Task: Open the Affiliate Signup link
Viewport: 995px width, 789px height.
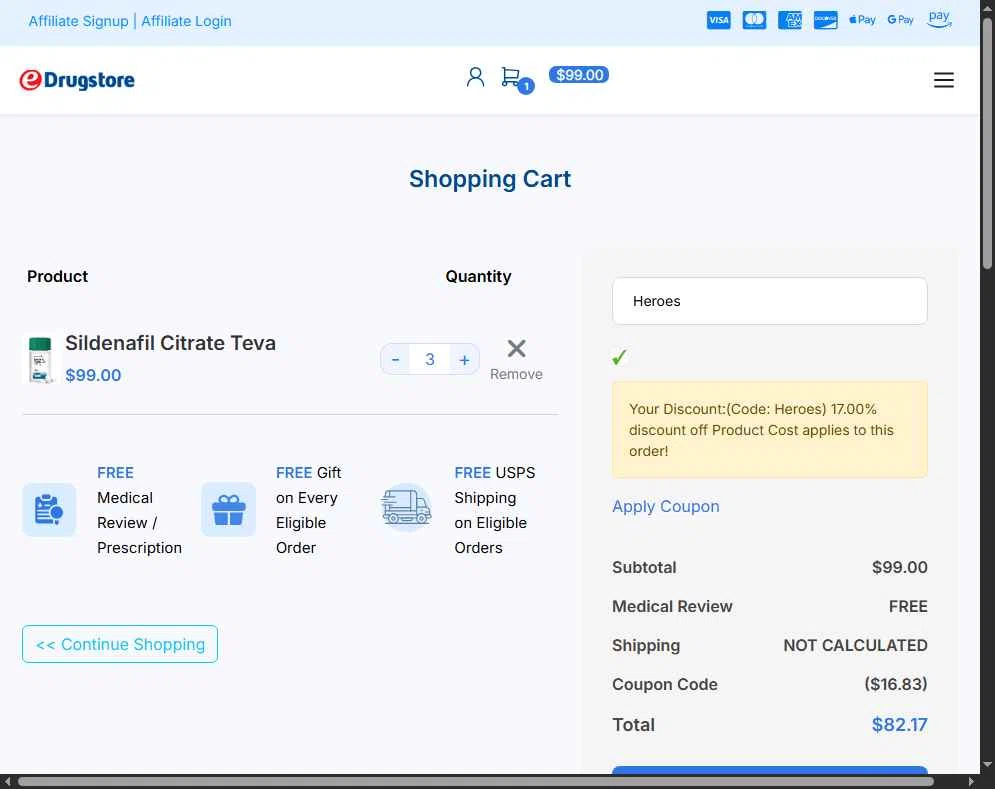Action: [x=78, y=21]
